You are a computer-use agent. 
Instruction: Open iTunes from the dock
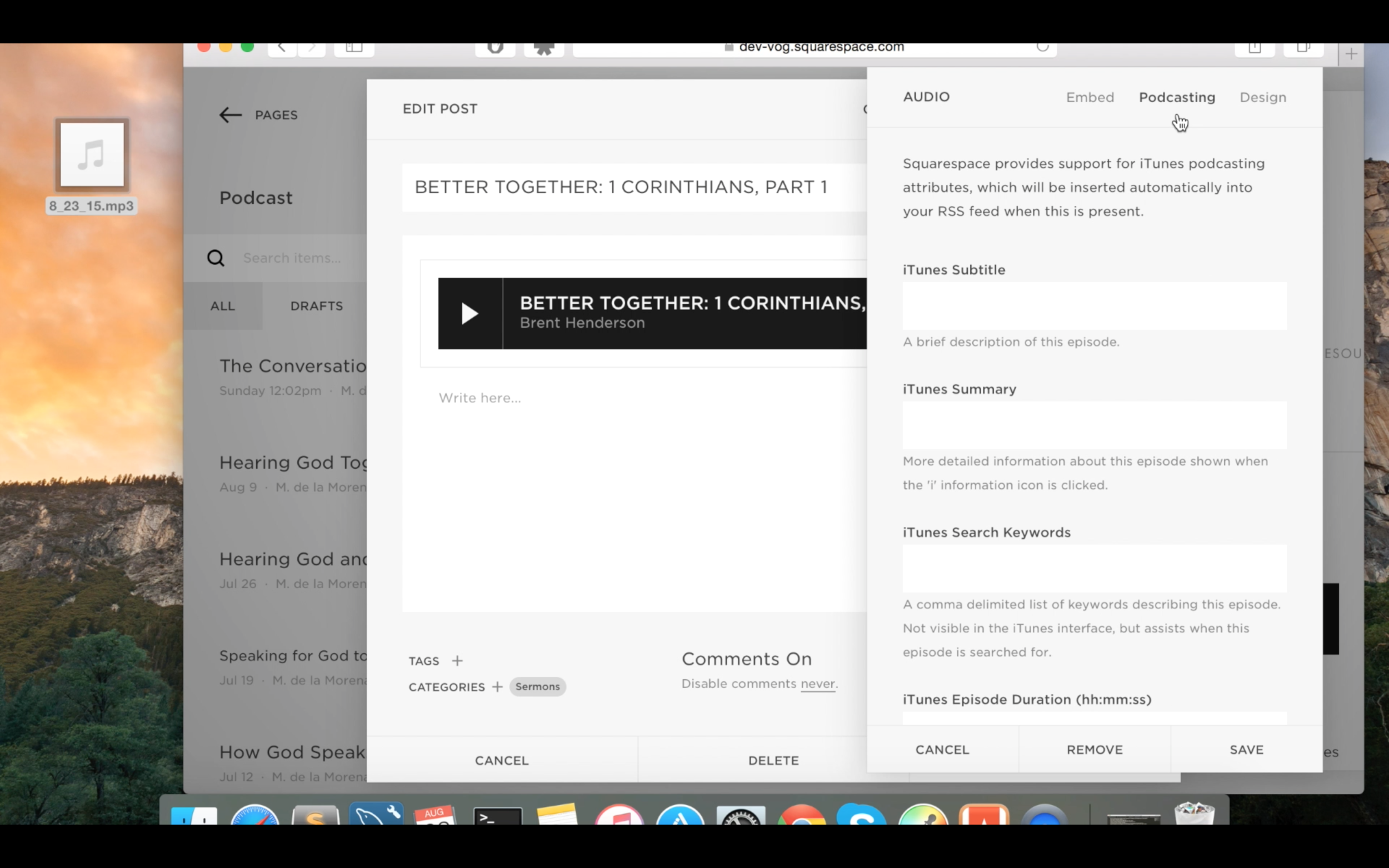[619, 815]
